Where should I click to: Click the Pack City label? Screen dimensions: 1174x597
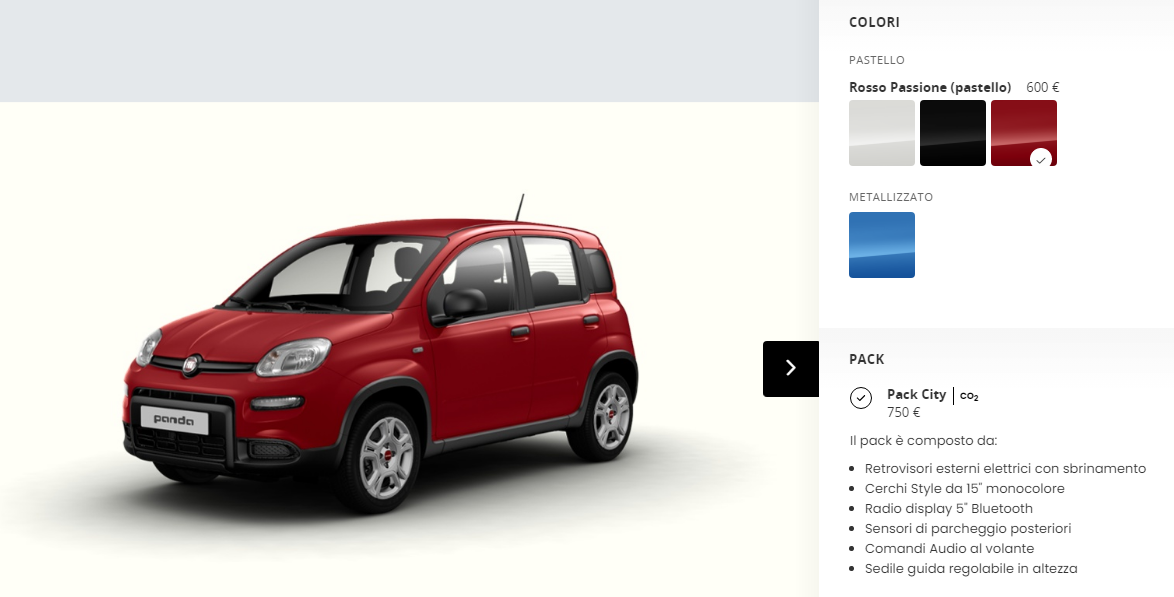916,394
